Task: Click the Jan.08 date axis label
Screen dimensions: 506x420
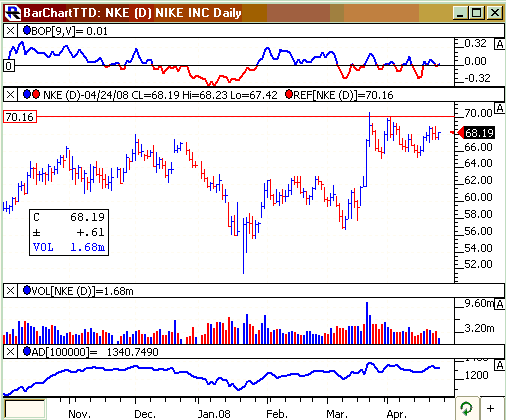Action: click(214, 414)
